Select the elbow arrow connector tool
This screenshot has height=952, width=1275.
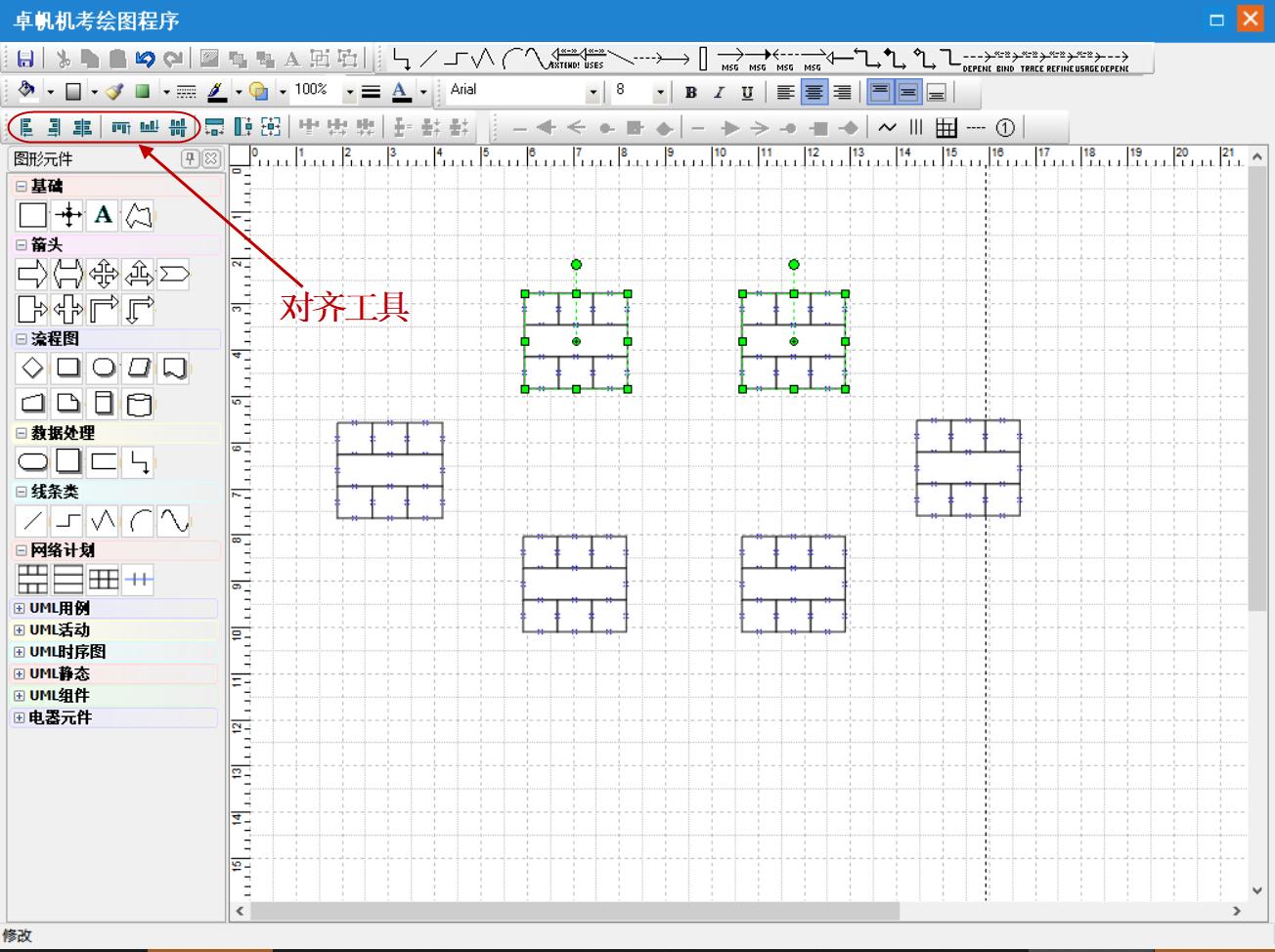(x=401, y=59)
